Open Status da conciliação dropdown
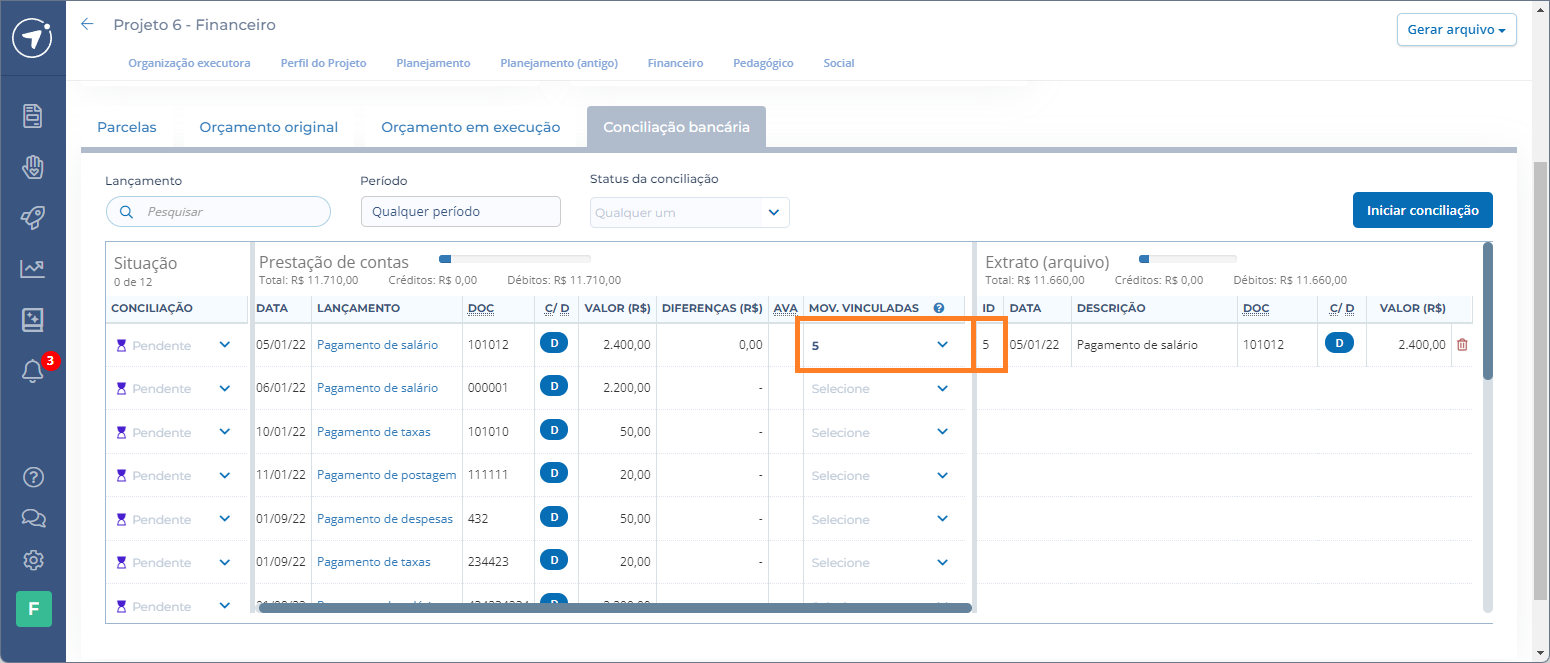Image resolution: width=1550 pixels, height=663 pixels. point(690,212)
